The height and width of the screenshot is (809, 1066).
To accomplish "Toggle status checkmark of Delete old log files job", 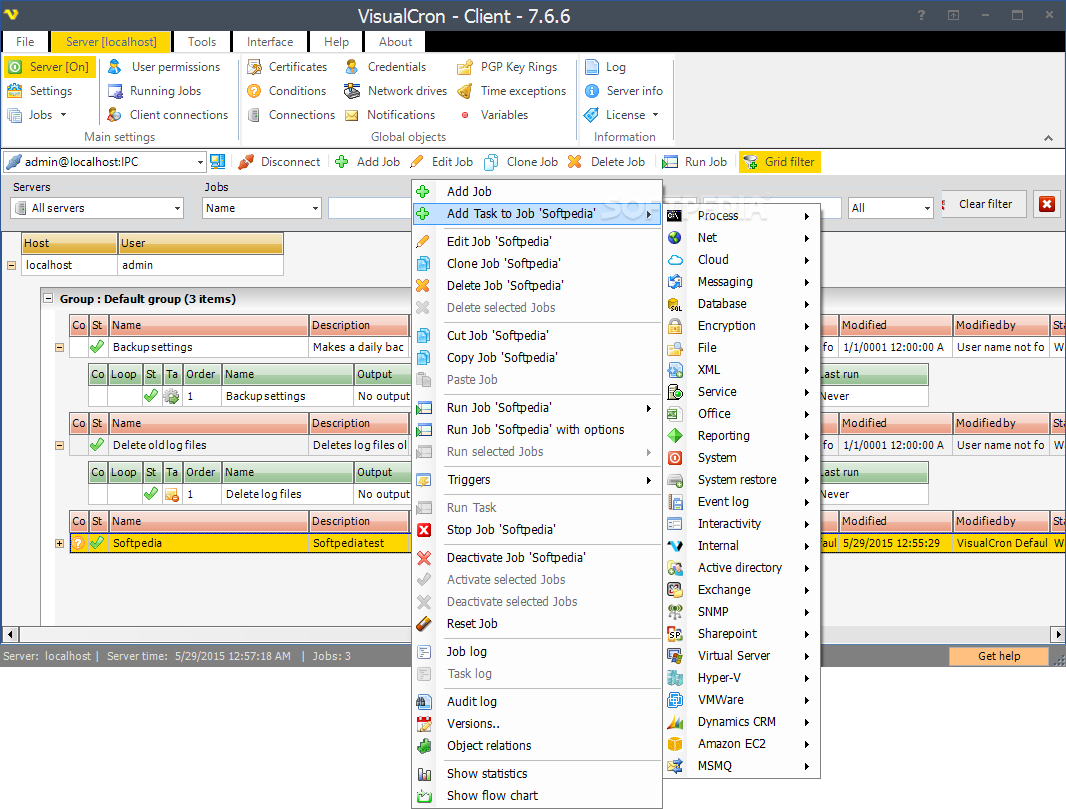I will click(x=97, y=445).
